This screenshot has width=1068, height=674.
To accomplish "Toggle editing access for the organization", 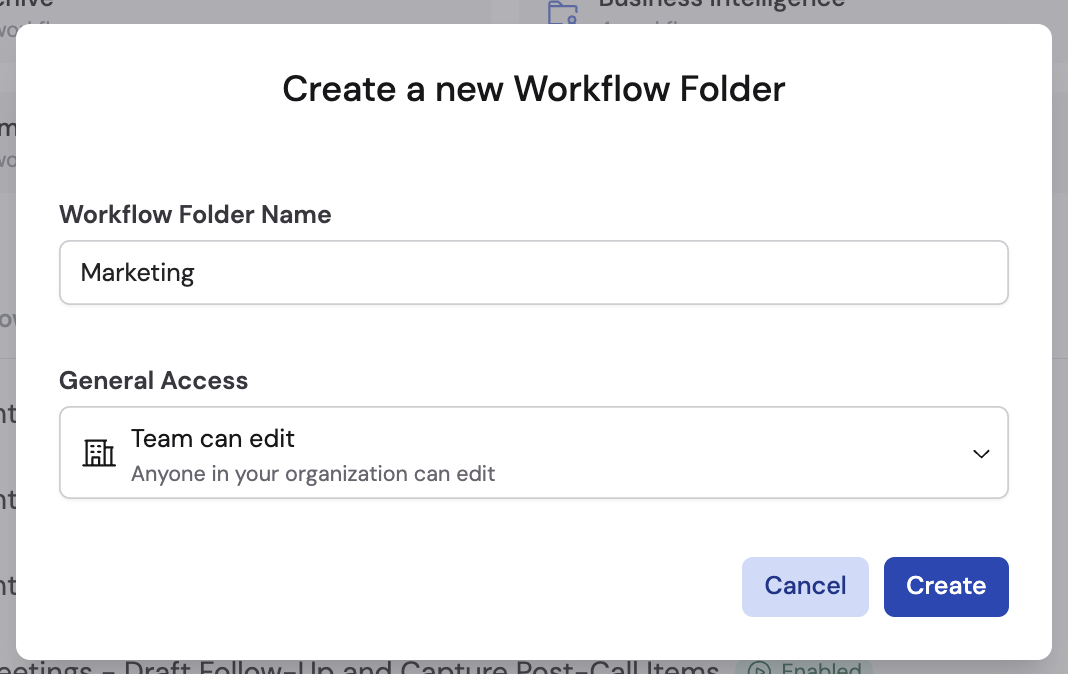I will coord(533,453).
